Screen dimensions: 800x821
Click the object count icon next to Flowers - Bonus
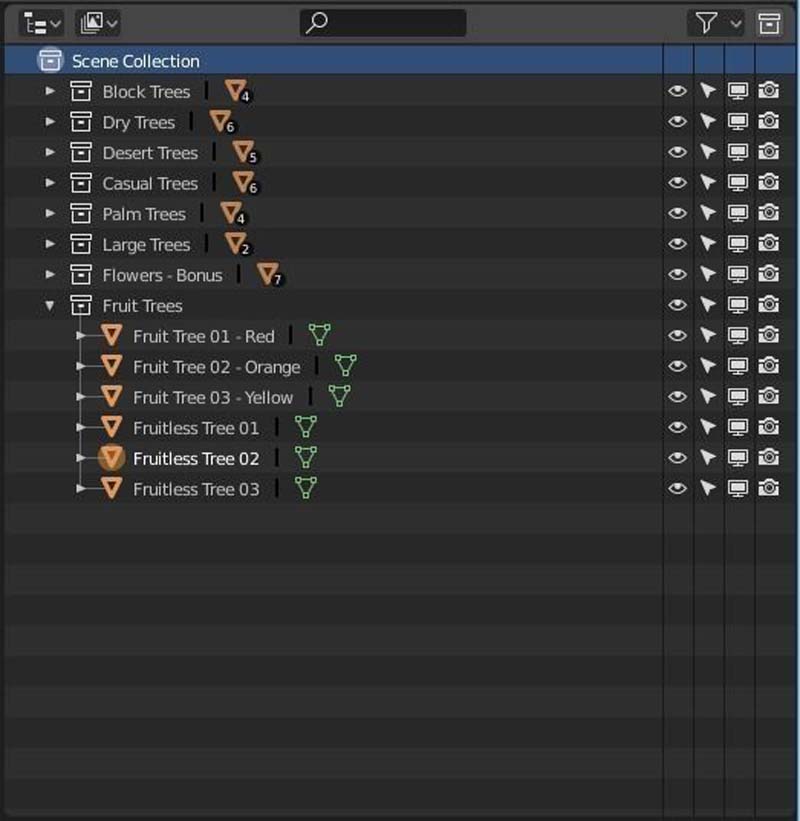pos(268,275)
